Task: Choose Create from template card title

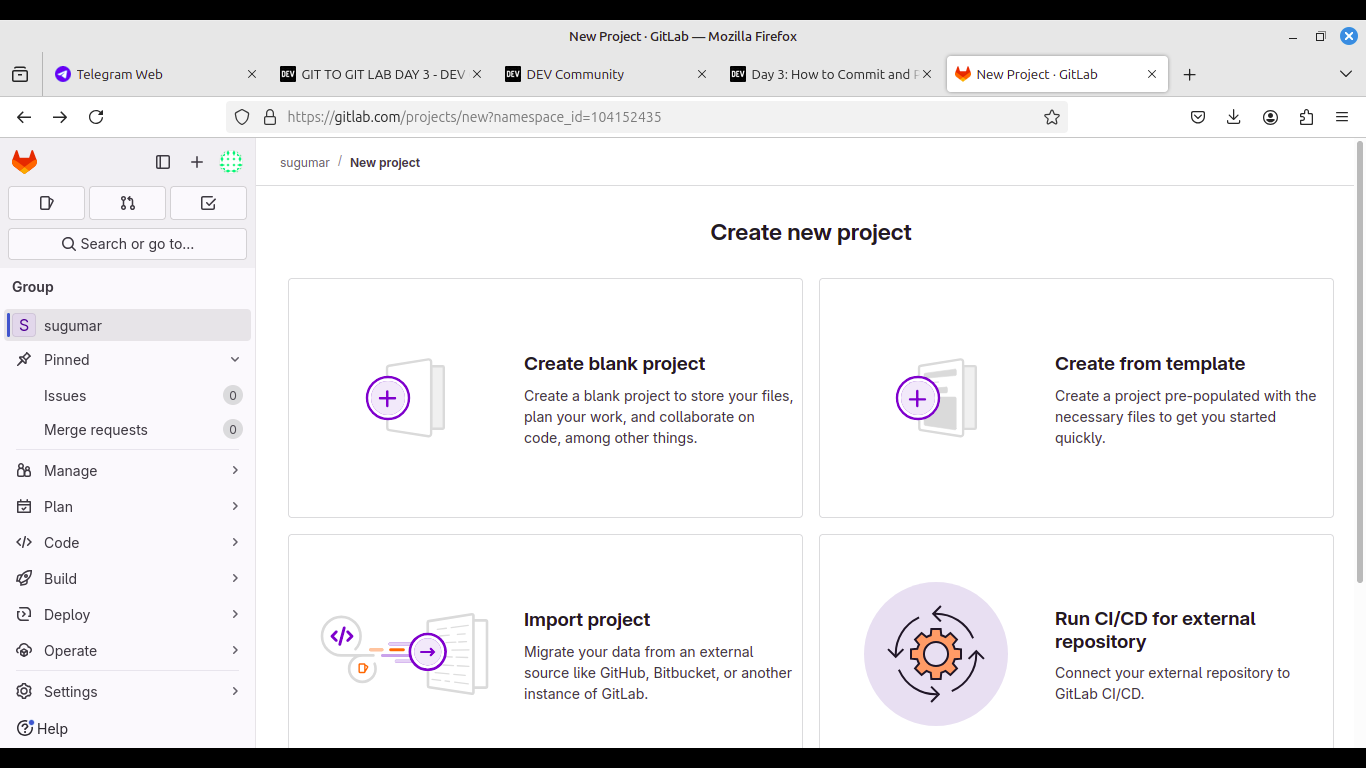Action: (1150, 364)
